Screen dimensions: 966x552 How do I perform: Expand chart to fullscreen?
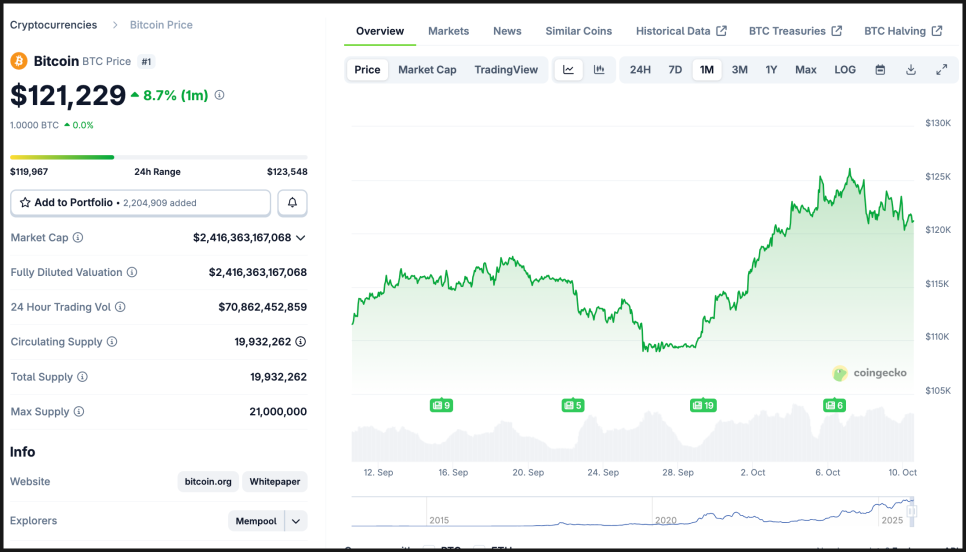pos(941,70)
